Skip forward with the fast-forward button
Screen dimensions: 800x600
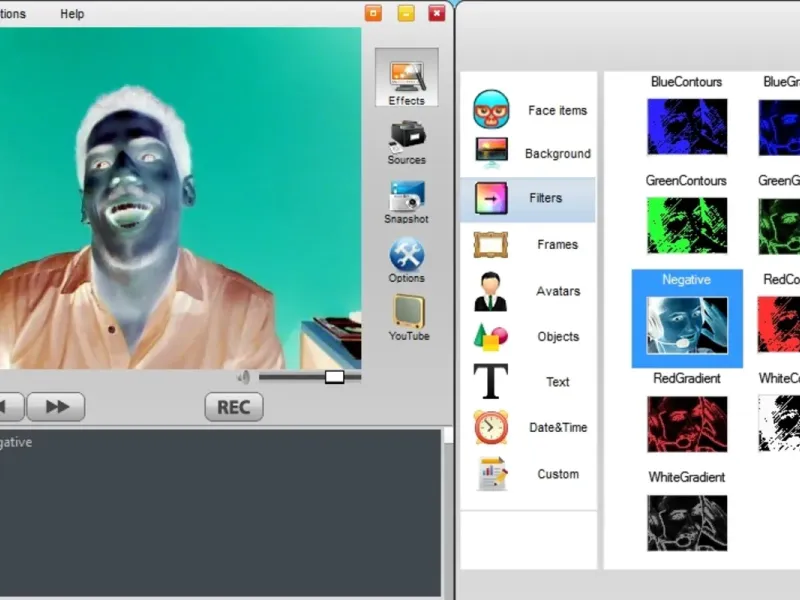[x=56, y=407]
